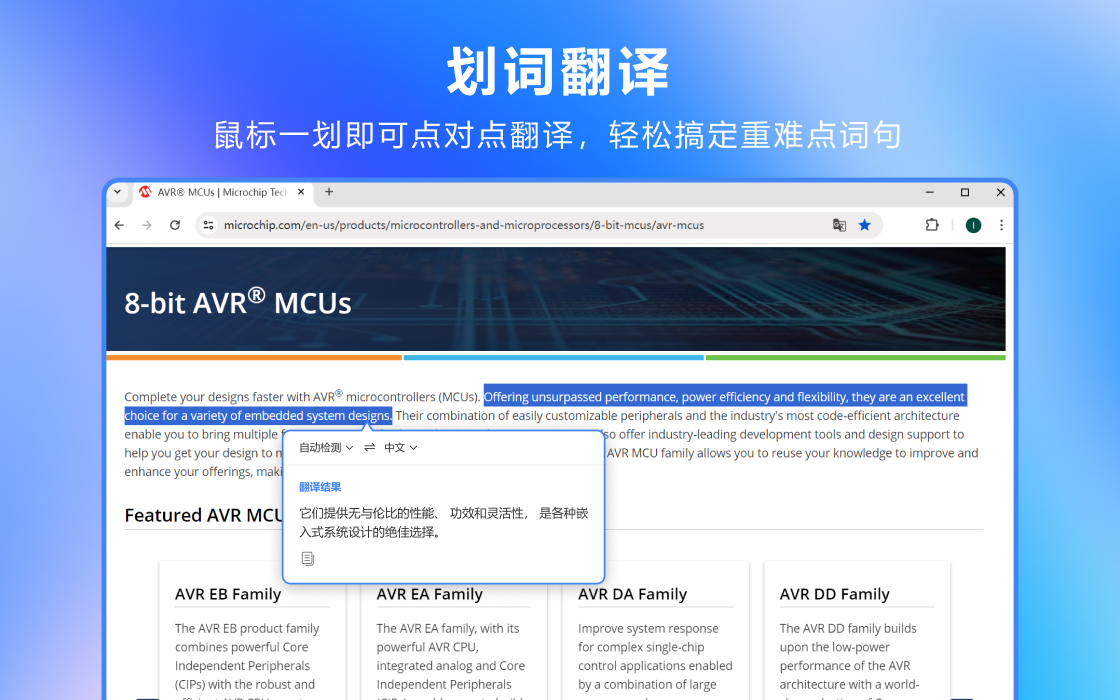Swap languages using the exchange arrows icon
1120x700 pixels.
pos(369,447)
